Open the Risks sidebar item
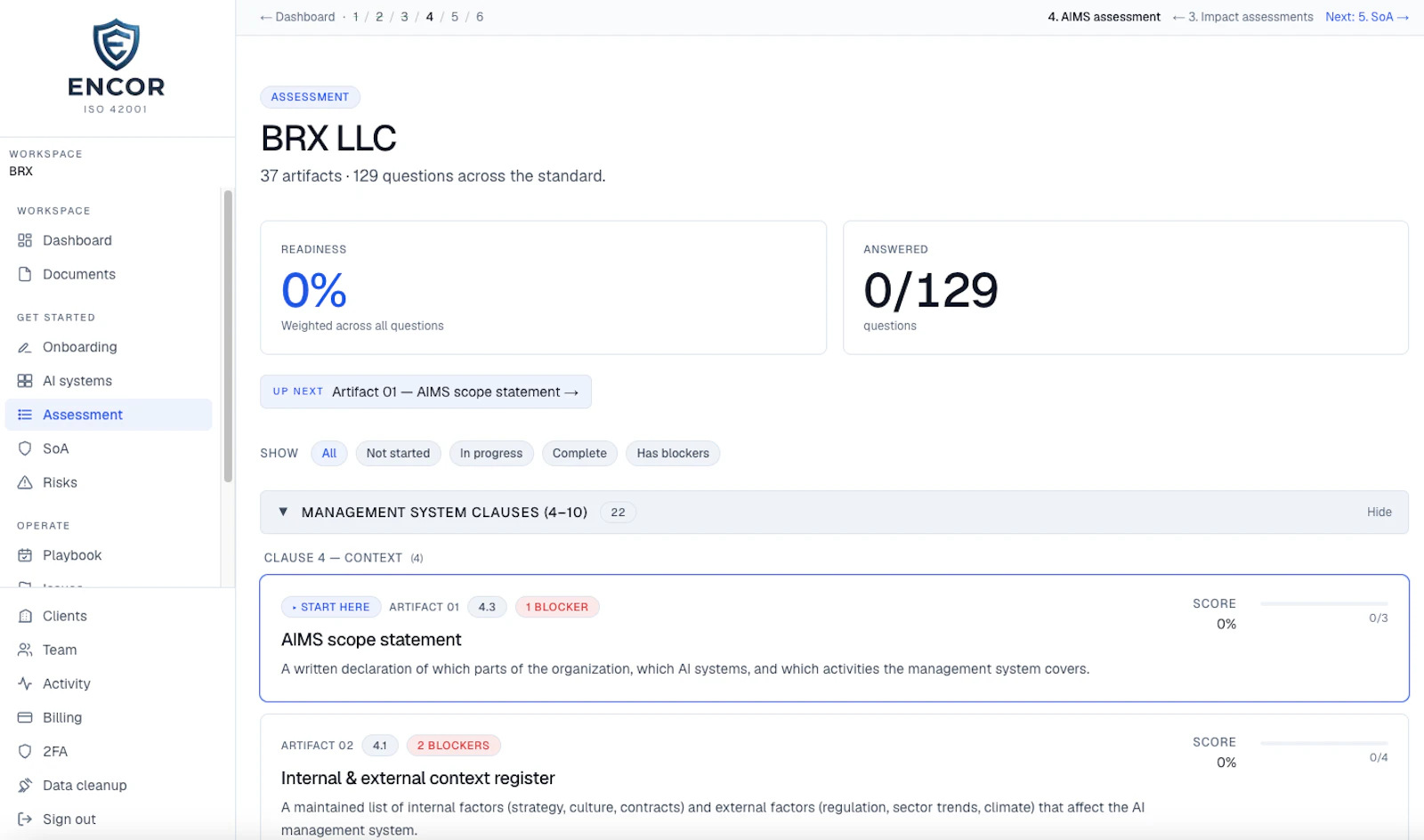Viewport: 1424px width, 840px height. pyautogui.click(x=109, y=482)
